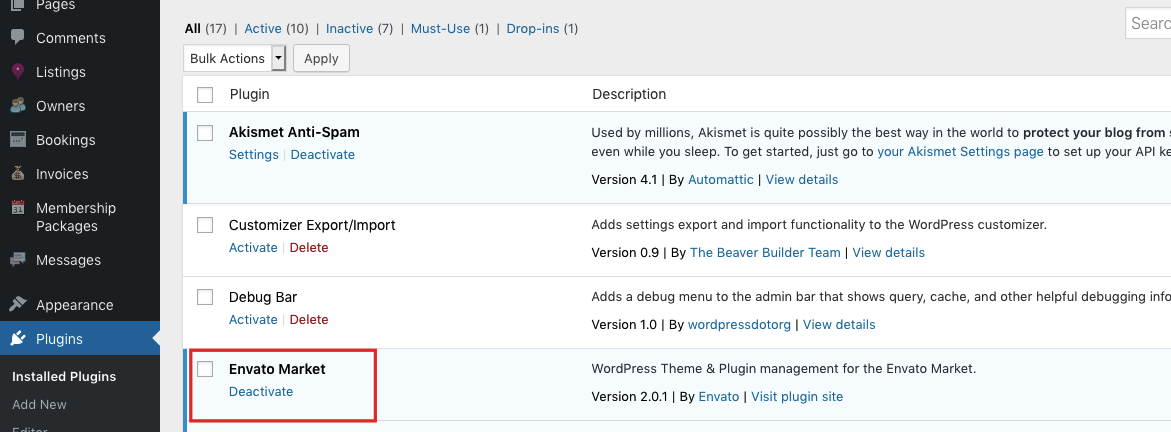This screenshot has width=1171, height=432.
Task: Click the Comments speech bubble icon
Action: point(17,37)
